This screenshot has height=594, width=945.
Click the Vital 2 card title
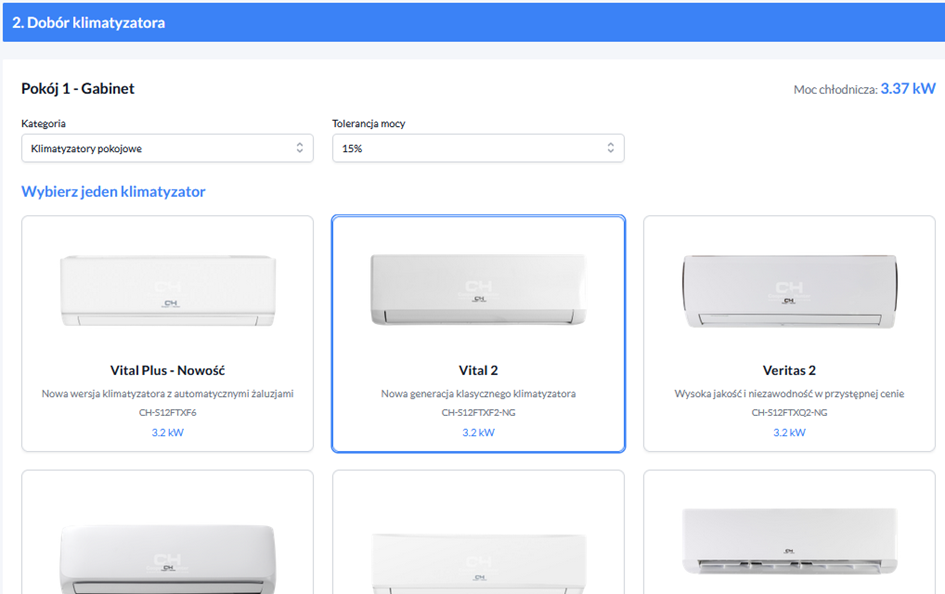click(x=478, y=370)
